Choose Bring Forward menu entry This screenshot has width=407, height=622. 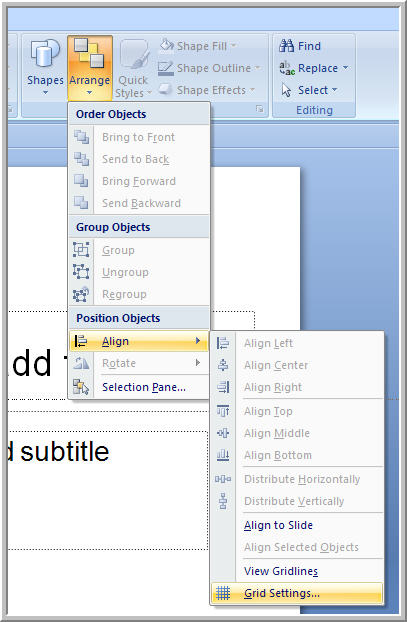click(x=139, y=181)
